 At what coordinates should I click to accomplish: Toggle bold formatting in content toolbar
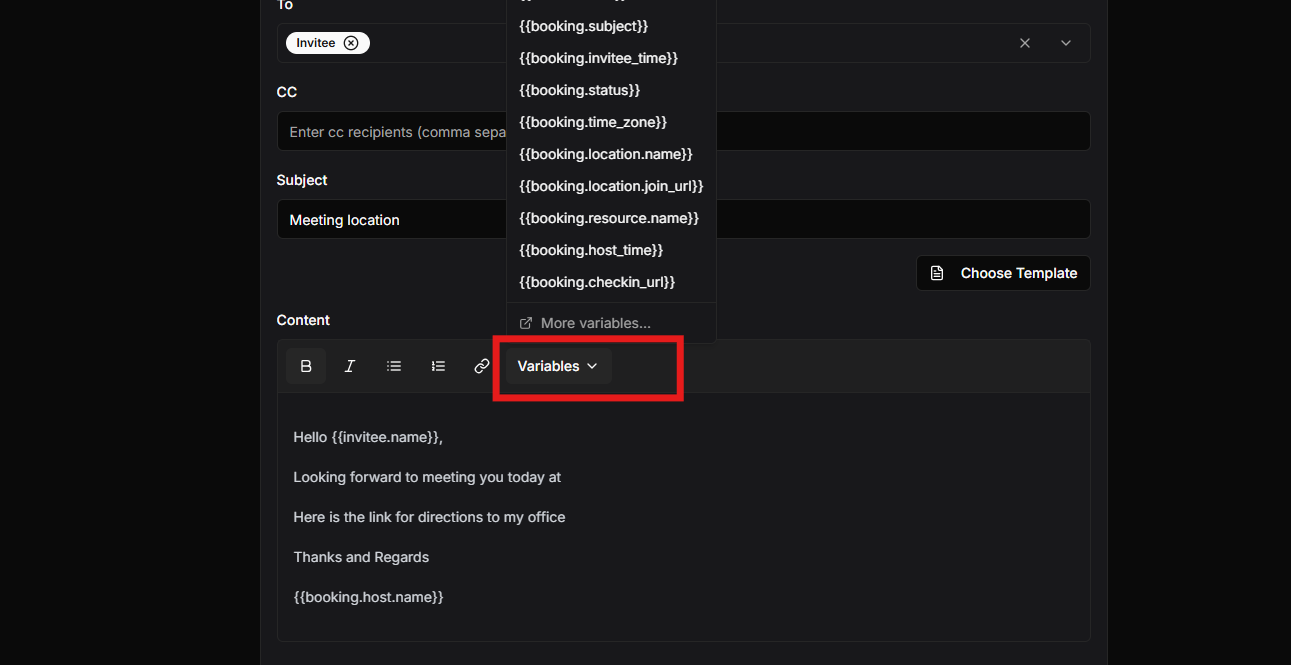click(x=306, y=366)
